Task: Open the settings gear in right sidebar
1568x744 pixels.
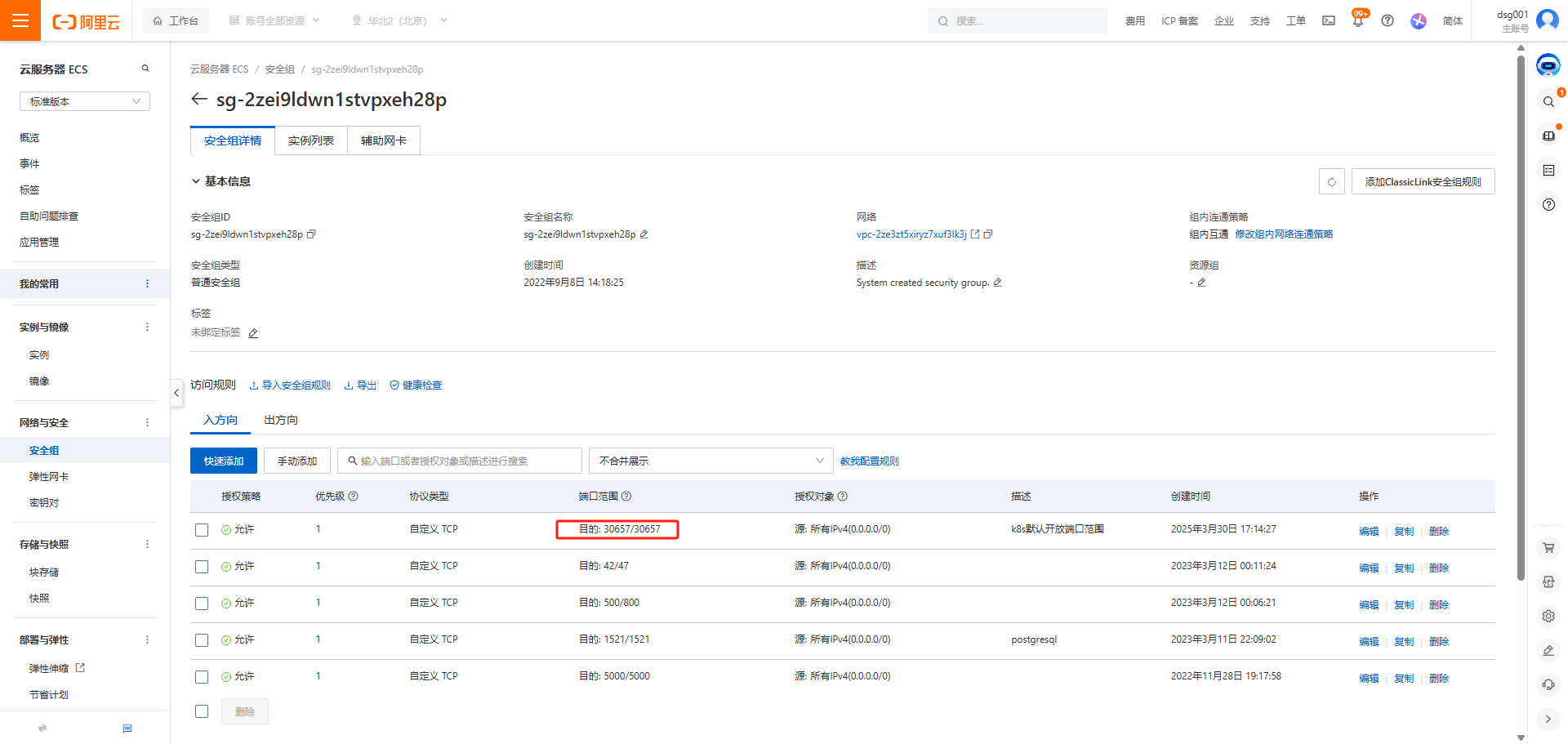Action: coord(1548,617)
